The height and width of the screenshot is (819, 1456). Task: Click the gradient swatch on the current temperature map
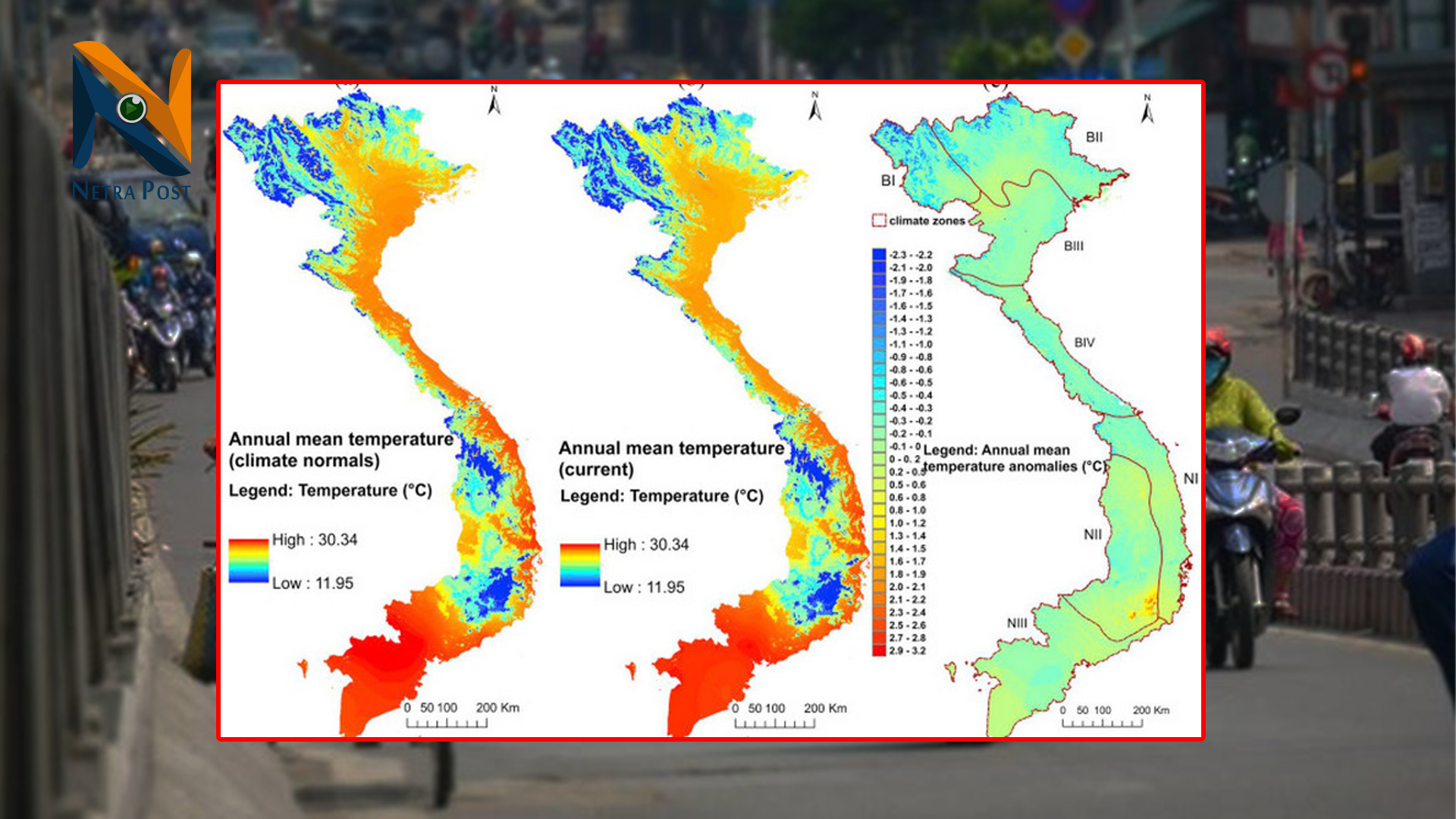tap(580, 565)
